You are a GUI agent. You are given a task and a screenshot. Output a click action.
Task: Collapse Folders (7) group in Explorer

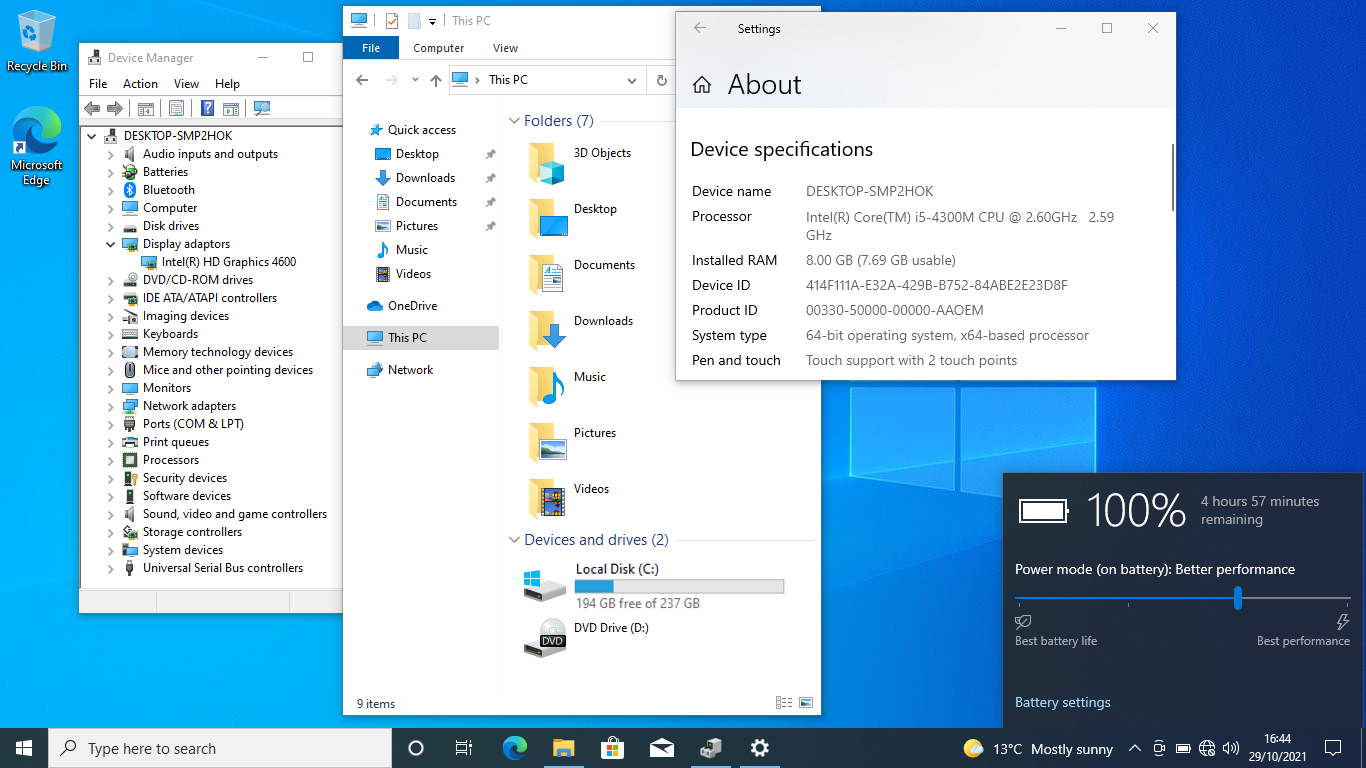514,121
